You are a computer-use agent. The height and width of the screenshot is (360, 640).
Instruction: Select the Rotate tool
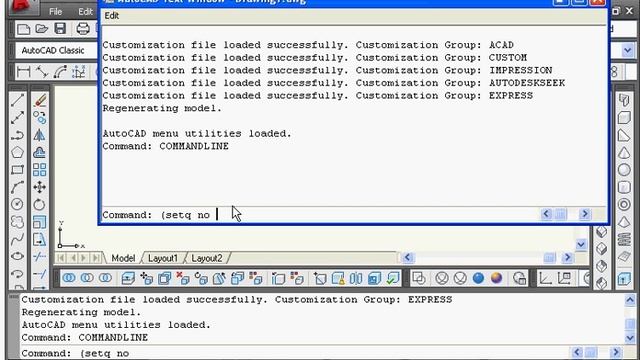click(40, 204)
